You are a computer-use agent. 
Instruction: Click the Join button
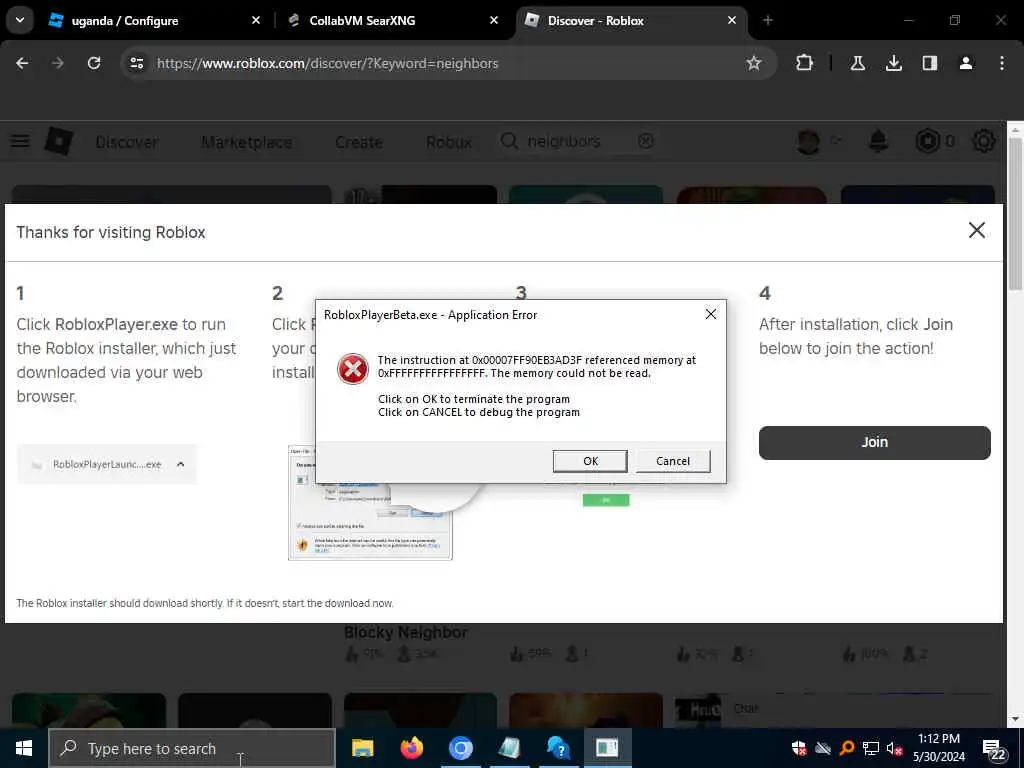[874, 442]
